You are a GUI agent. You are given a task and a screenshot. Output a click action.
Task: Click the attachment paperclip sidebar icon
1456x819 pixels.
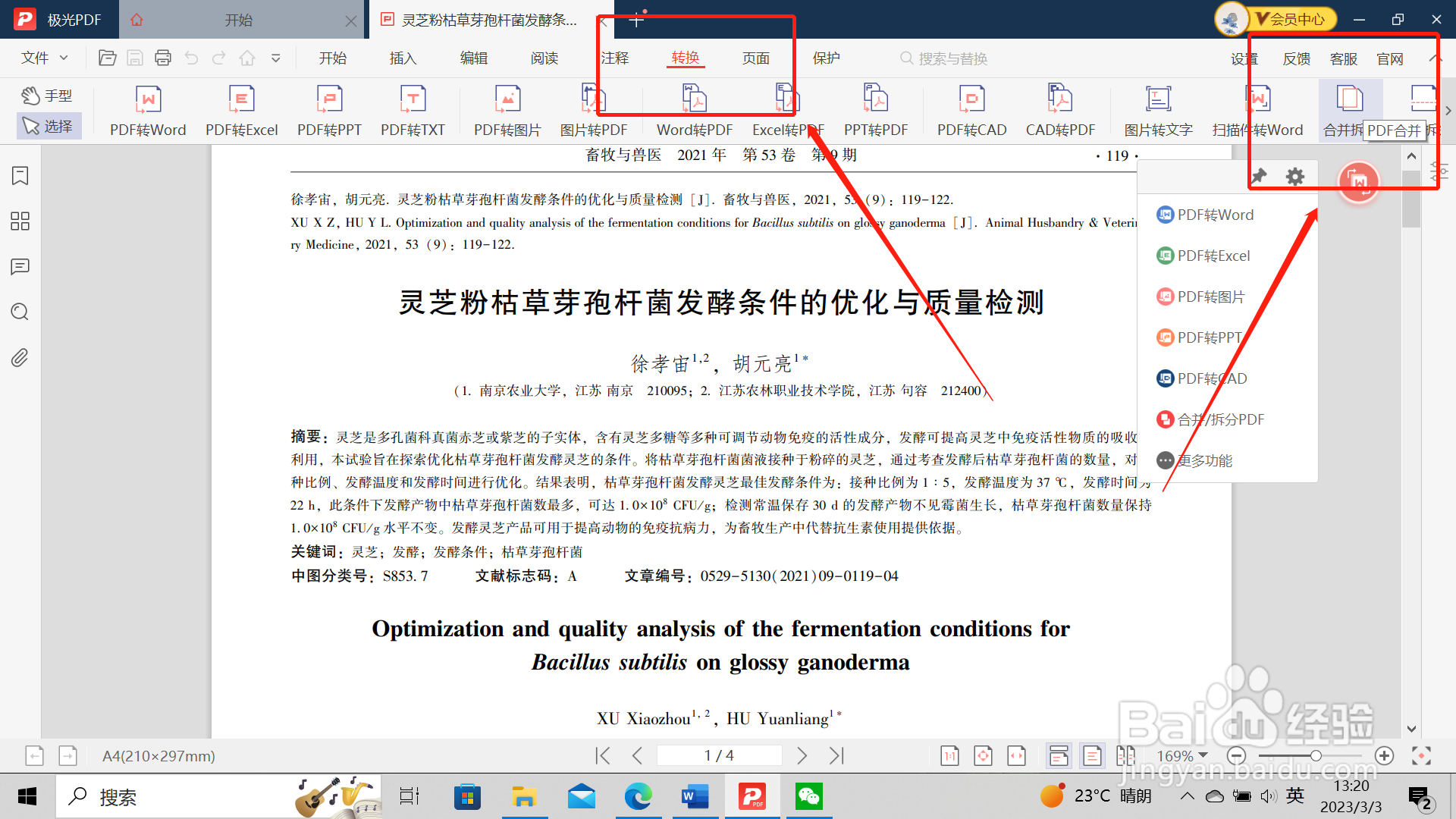click(x=20, y=357)
